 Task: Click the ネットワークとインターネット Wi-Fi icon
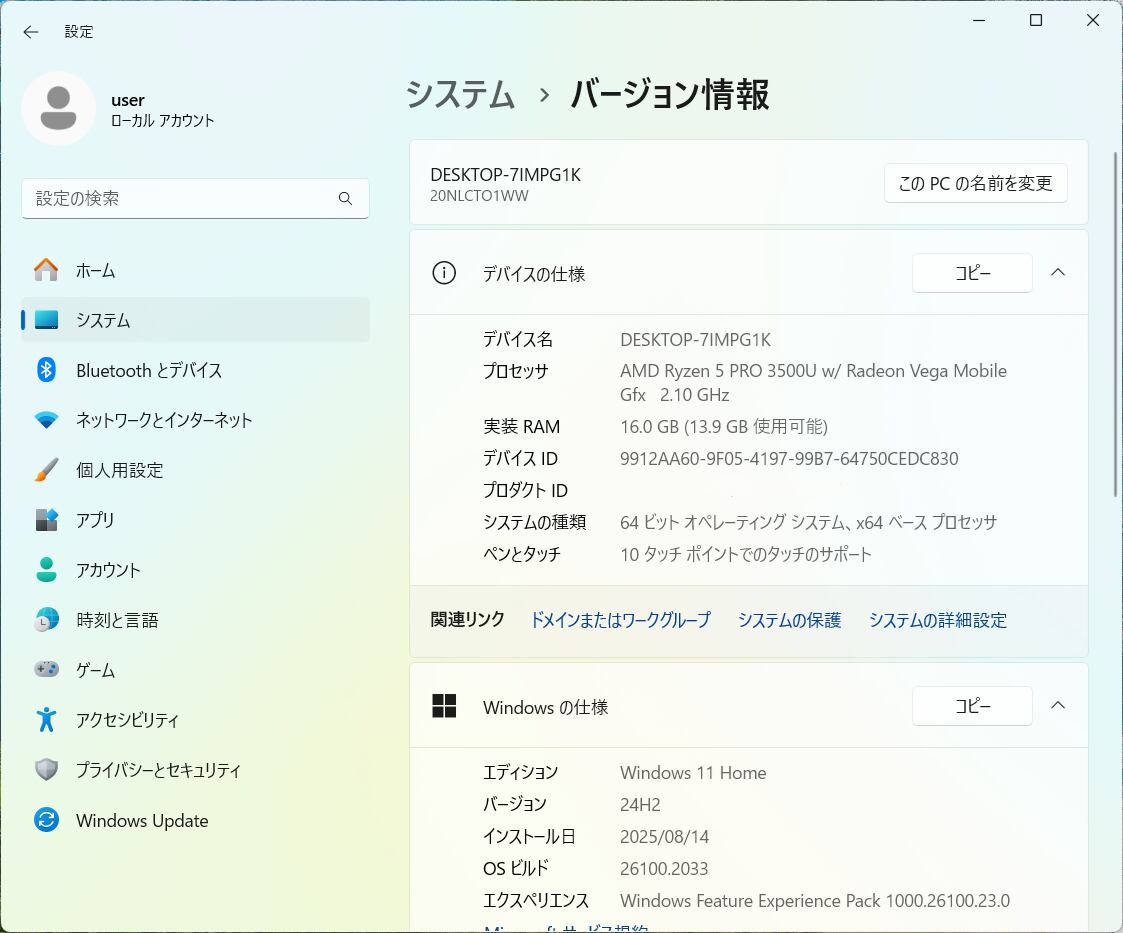47,420
